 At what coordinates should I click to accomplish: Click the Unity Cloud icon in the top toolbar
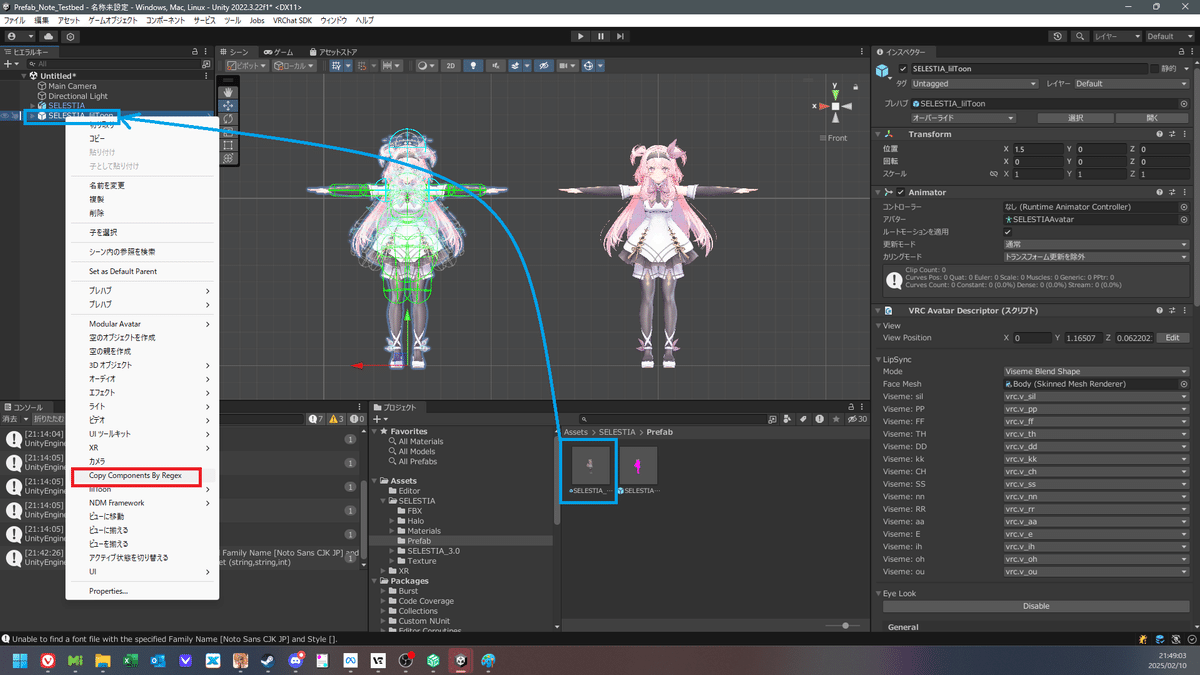click(48, 36)
